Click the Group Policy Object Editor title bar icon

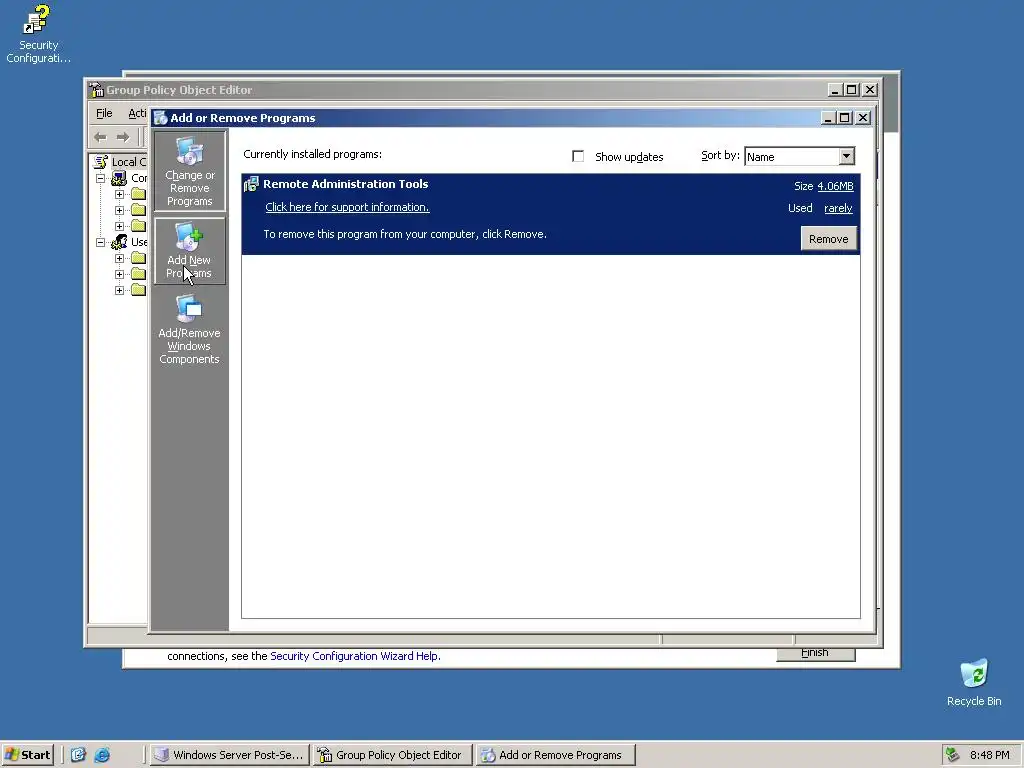coord(97,90)
